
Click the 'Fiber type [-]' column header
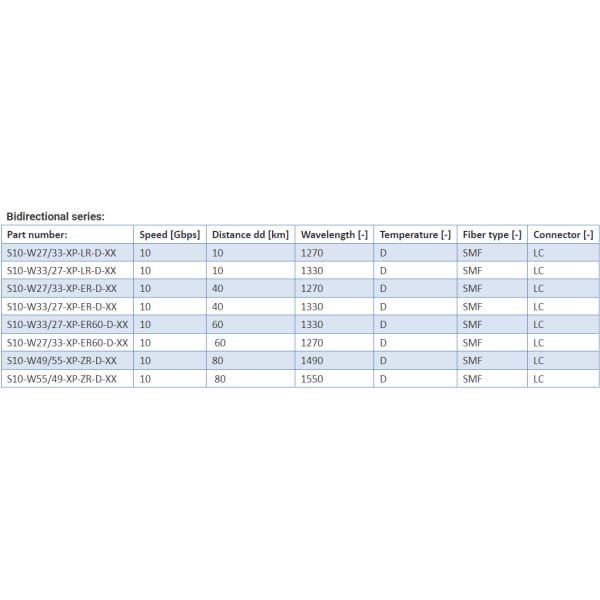click(x=492, y=235)
